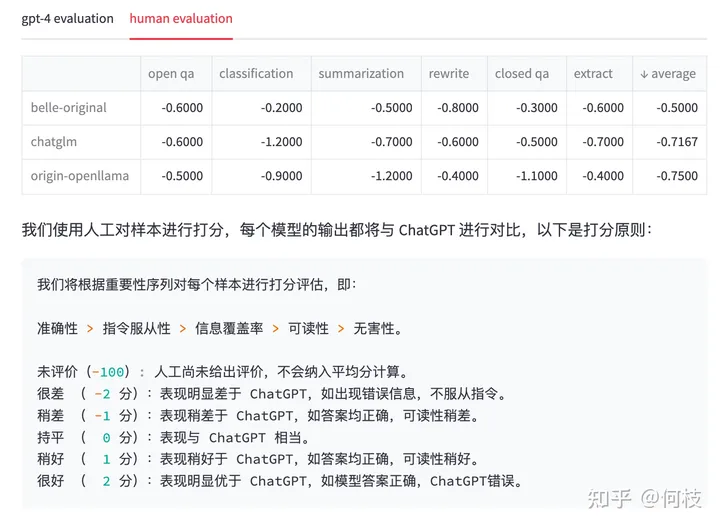Image resolution: width=720 pixels, height=528 pixels.
Task: Select the chatglm row label
Action: tap(54, 142)
